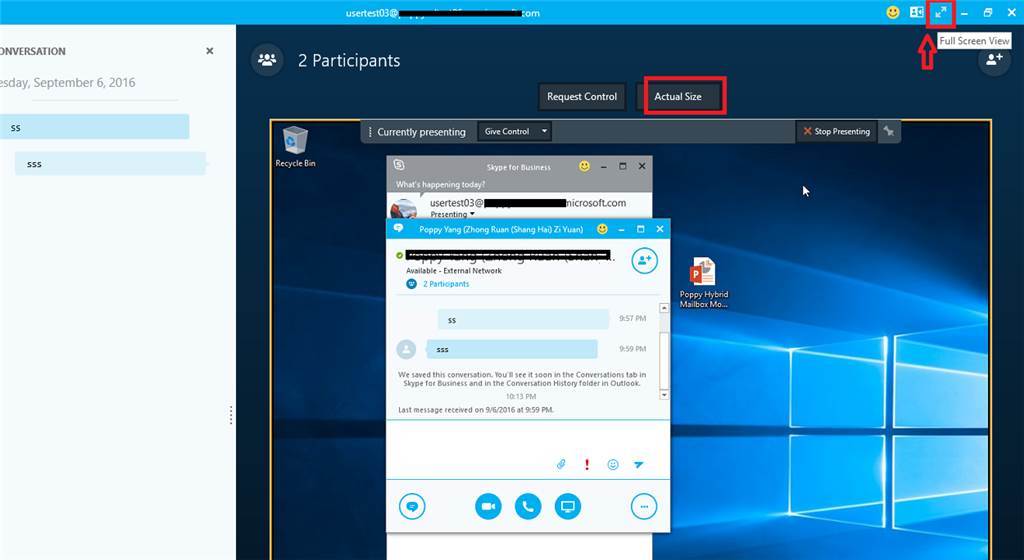Click the attachment paperclip icon
This screenshot has height=560, width=1024.
(561, 464)
